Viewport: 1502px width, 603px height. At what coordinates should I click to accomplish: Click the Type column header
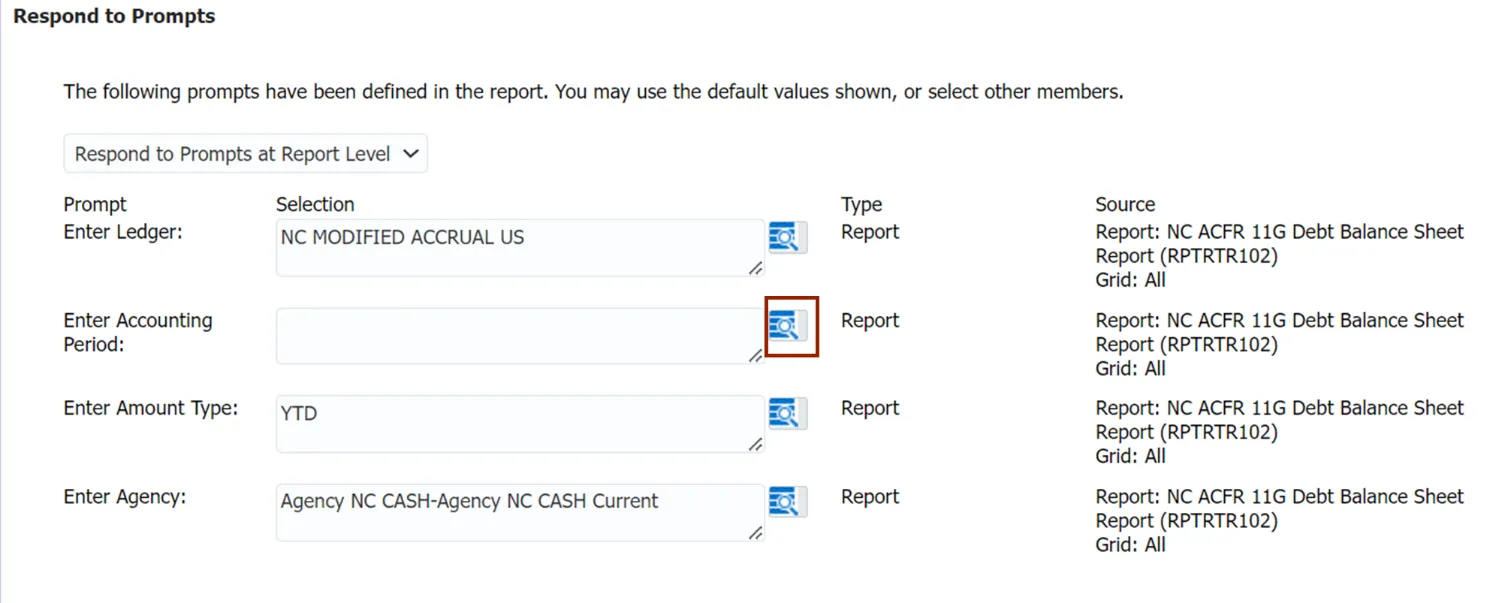pos(861,204)
